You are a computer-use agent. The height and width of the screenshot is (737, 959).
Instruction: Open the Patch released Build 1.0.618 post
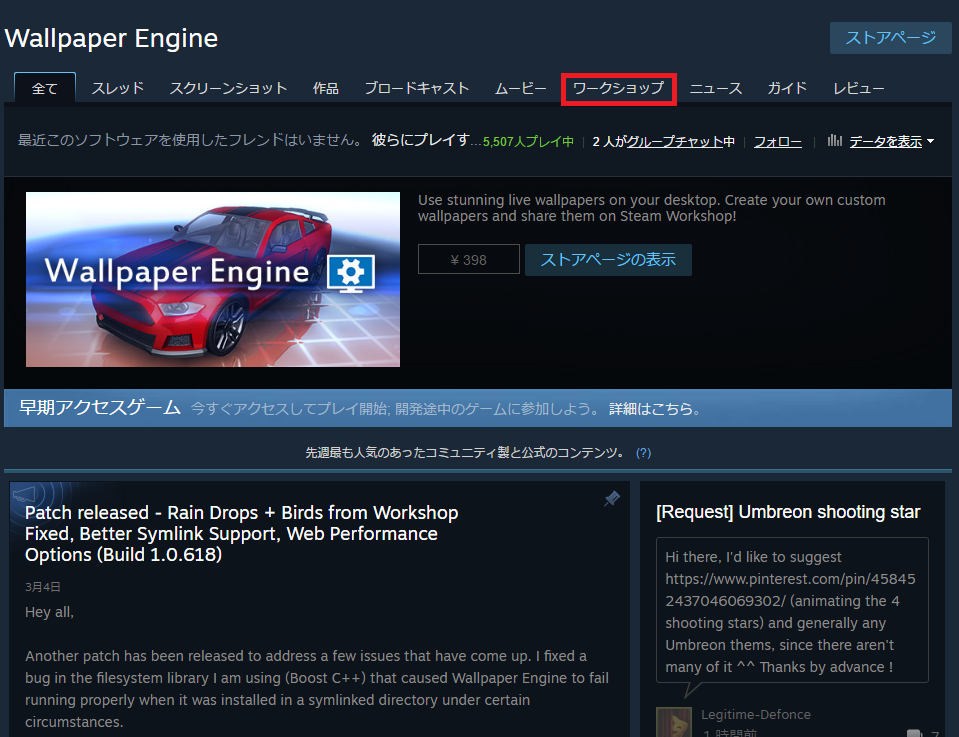click(242, 533)
